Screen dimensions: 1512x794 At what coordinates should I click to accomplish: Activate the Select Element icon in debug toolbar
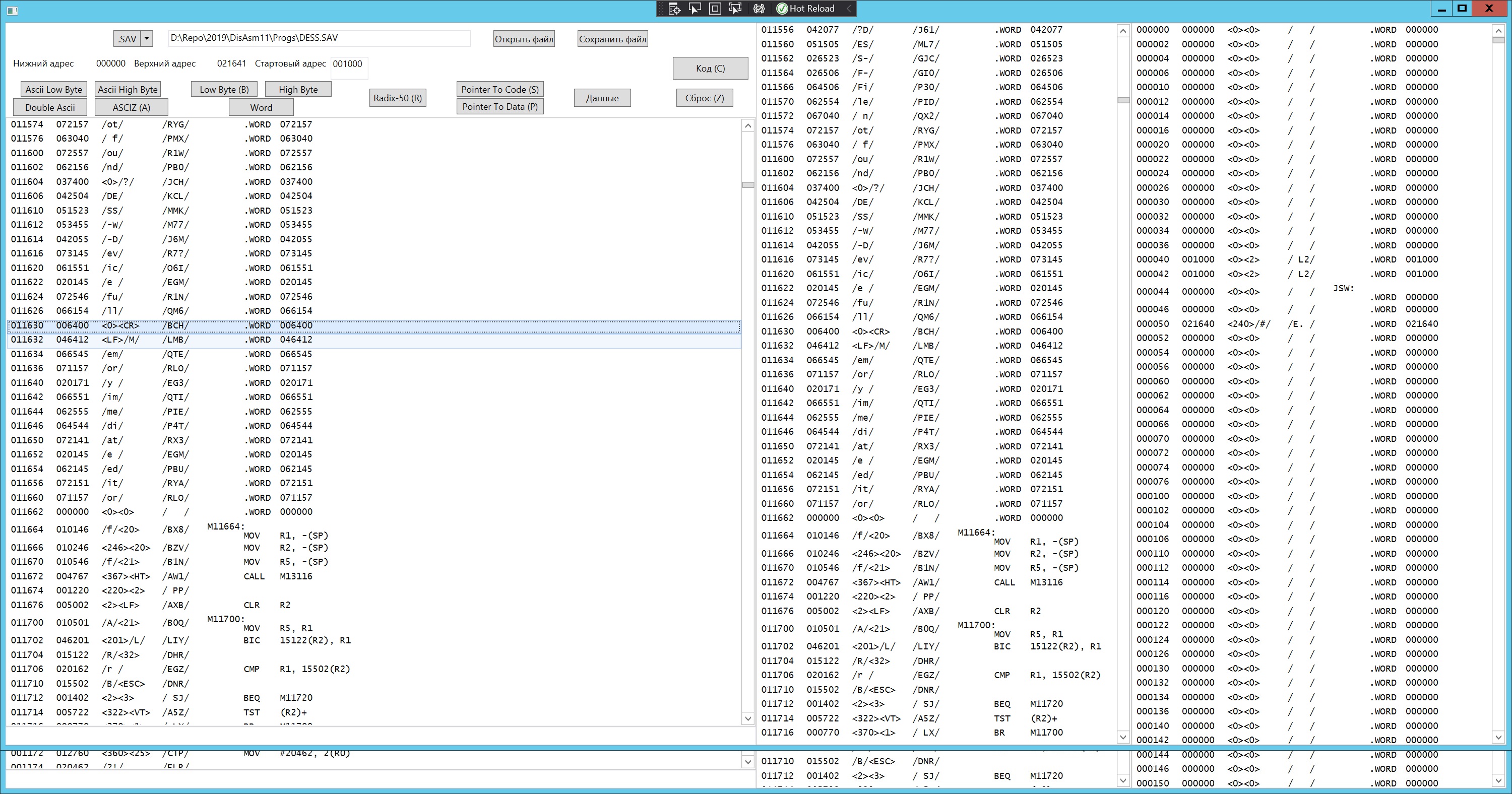[x=695, y=9]
